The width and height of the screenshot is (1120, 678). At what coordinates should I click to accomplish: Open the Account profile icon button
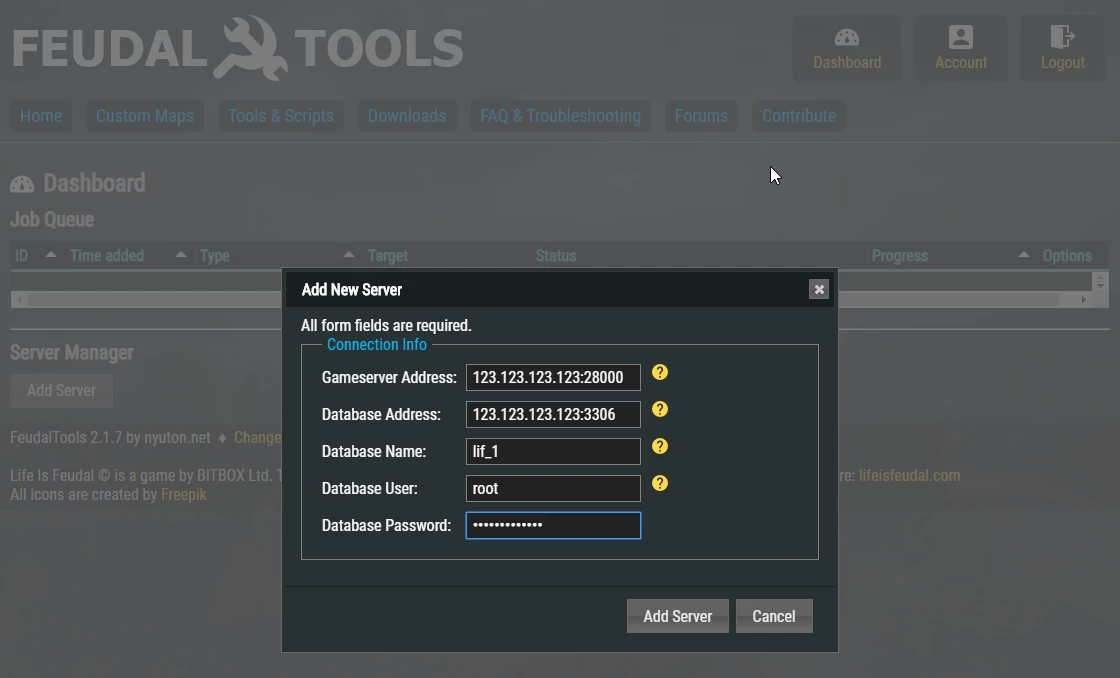pyautogui.click(x=961, y=48)
